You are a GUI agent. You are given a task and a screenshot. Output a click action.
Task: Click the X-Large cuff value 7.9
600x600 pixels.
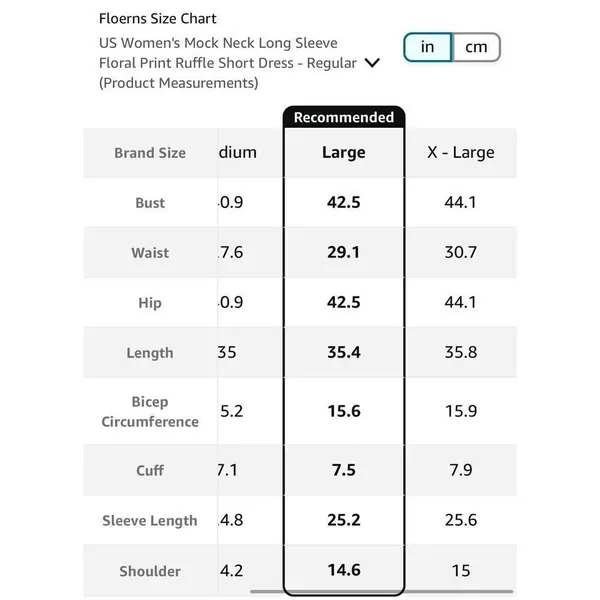[461, 470]
